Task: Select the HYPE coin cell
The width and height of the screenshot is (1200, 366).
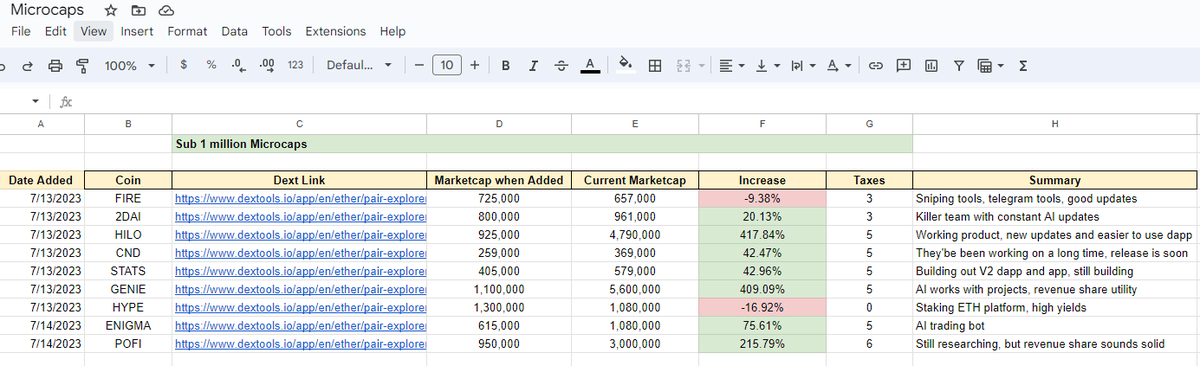Action: (128, 307)
